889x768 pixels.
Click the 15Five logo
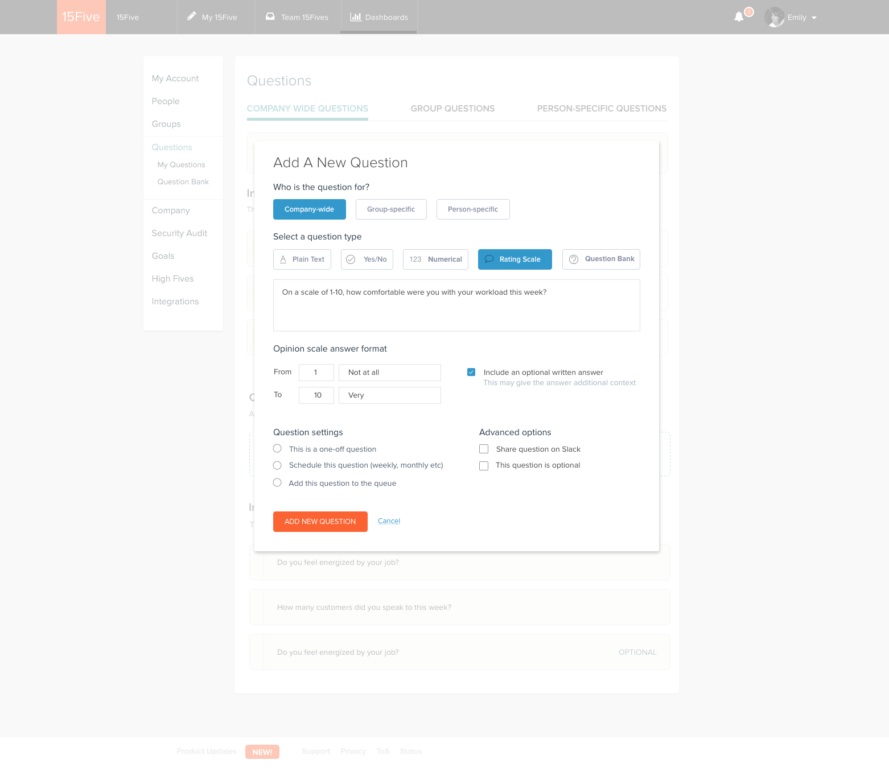click(81, 17)
